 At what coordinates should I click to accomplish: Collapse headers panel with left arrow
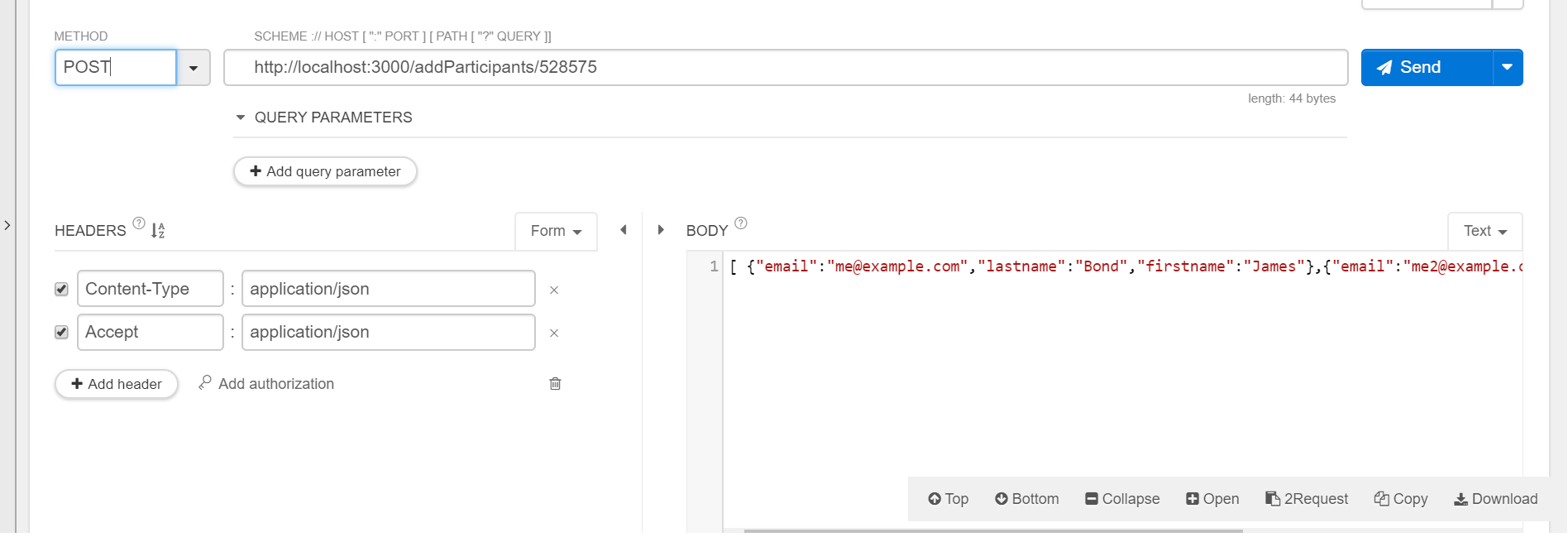click(624, 230)
